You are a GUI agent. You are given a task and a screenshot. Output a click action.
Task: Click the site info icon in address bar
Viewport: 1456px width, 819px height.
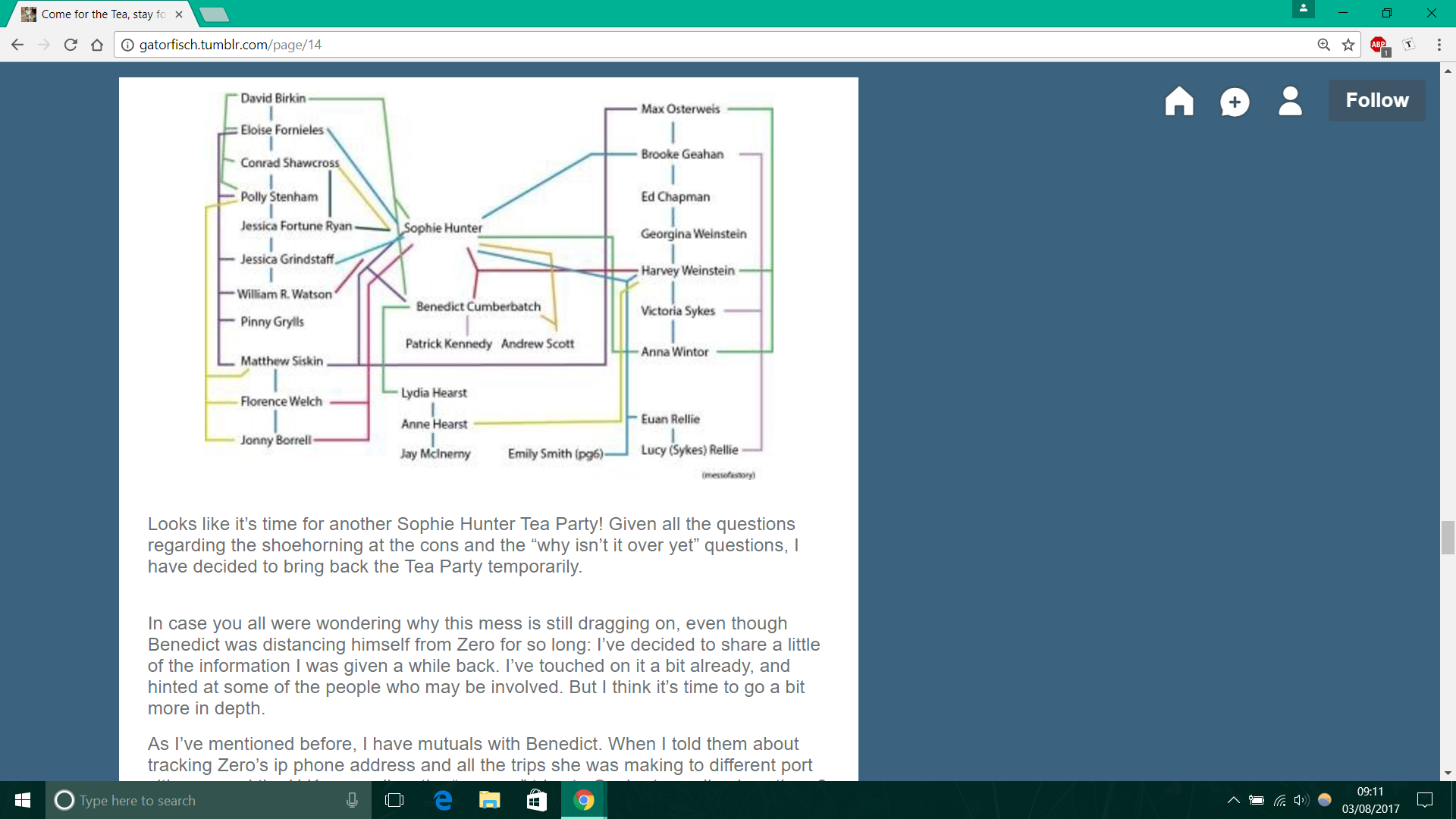click(x=127, y=45)
